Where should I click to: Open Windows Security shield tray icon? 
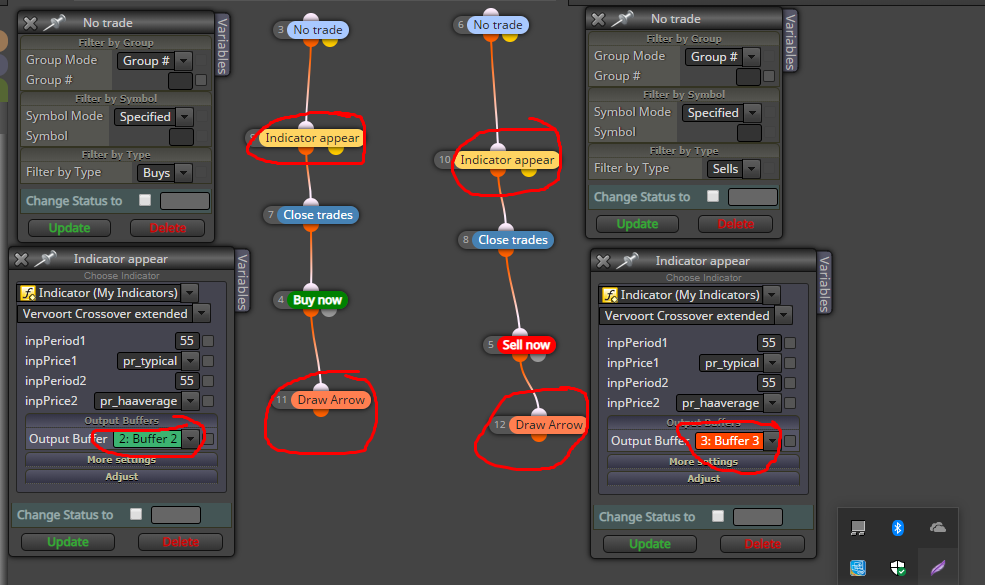[x=898, y=568]
